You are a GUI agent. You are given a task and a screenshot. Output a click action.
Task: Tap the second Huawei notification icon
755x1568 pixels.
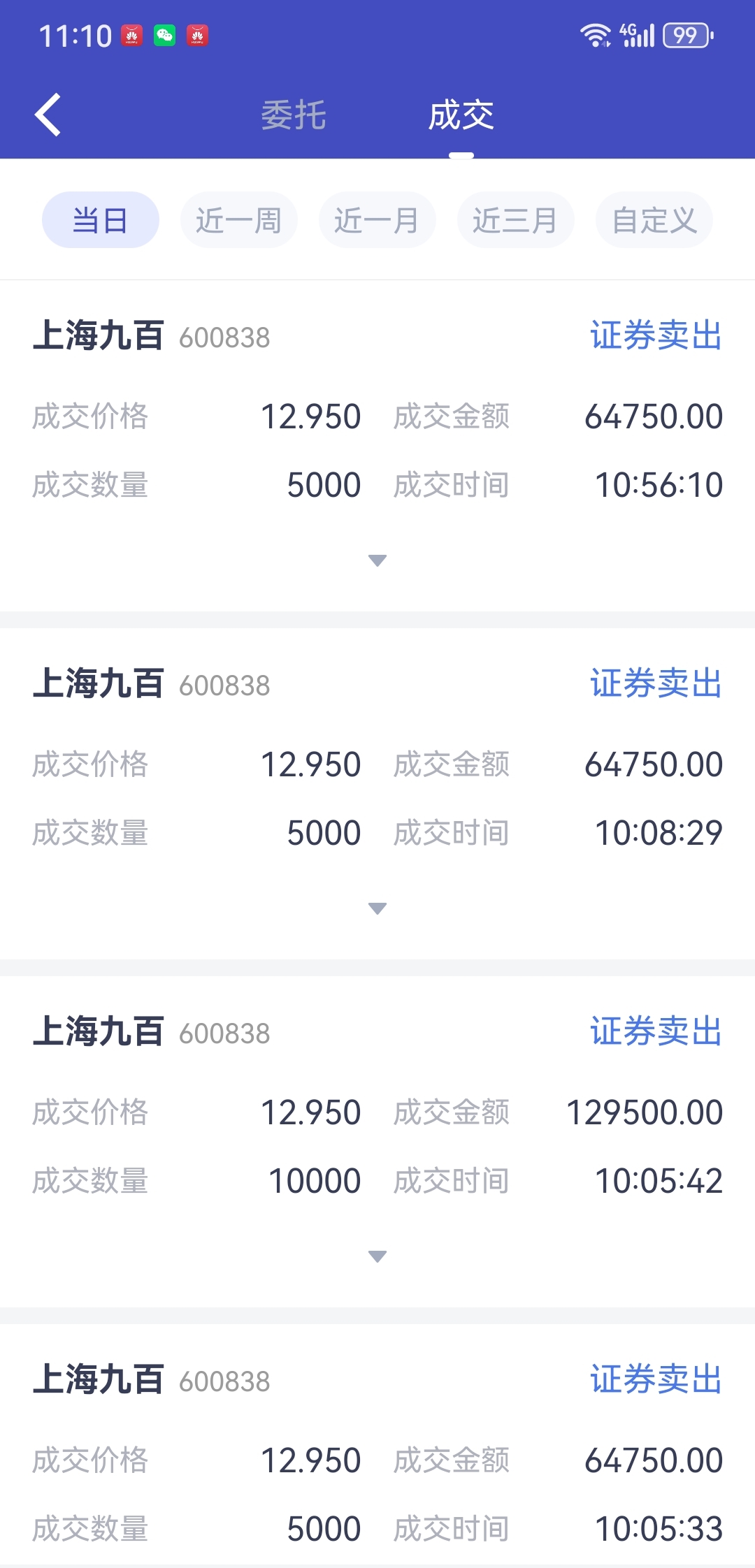click(197, 35)
